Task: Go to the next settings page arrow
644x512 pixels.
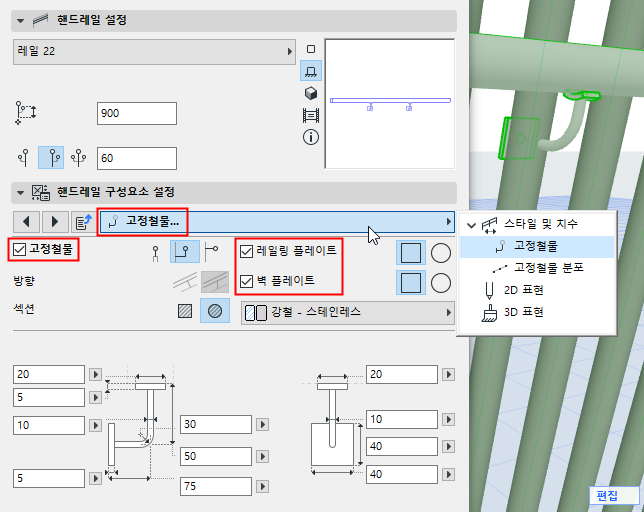Action: click(55, 222)
